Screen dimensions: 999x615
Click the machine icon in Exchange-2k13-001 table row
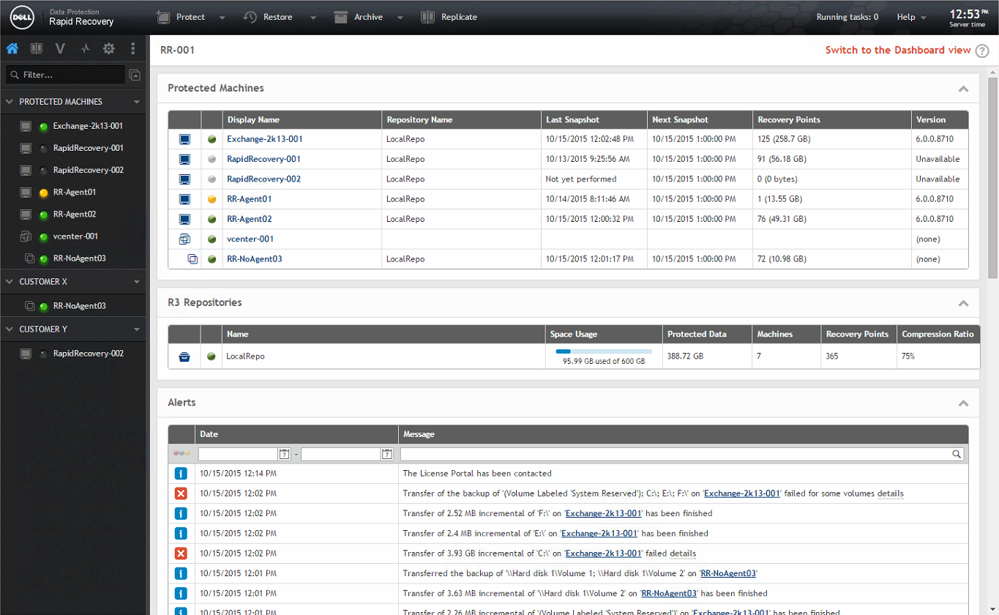(185, 139)
